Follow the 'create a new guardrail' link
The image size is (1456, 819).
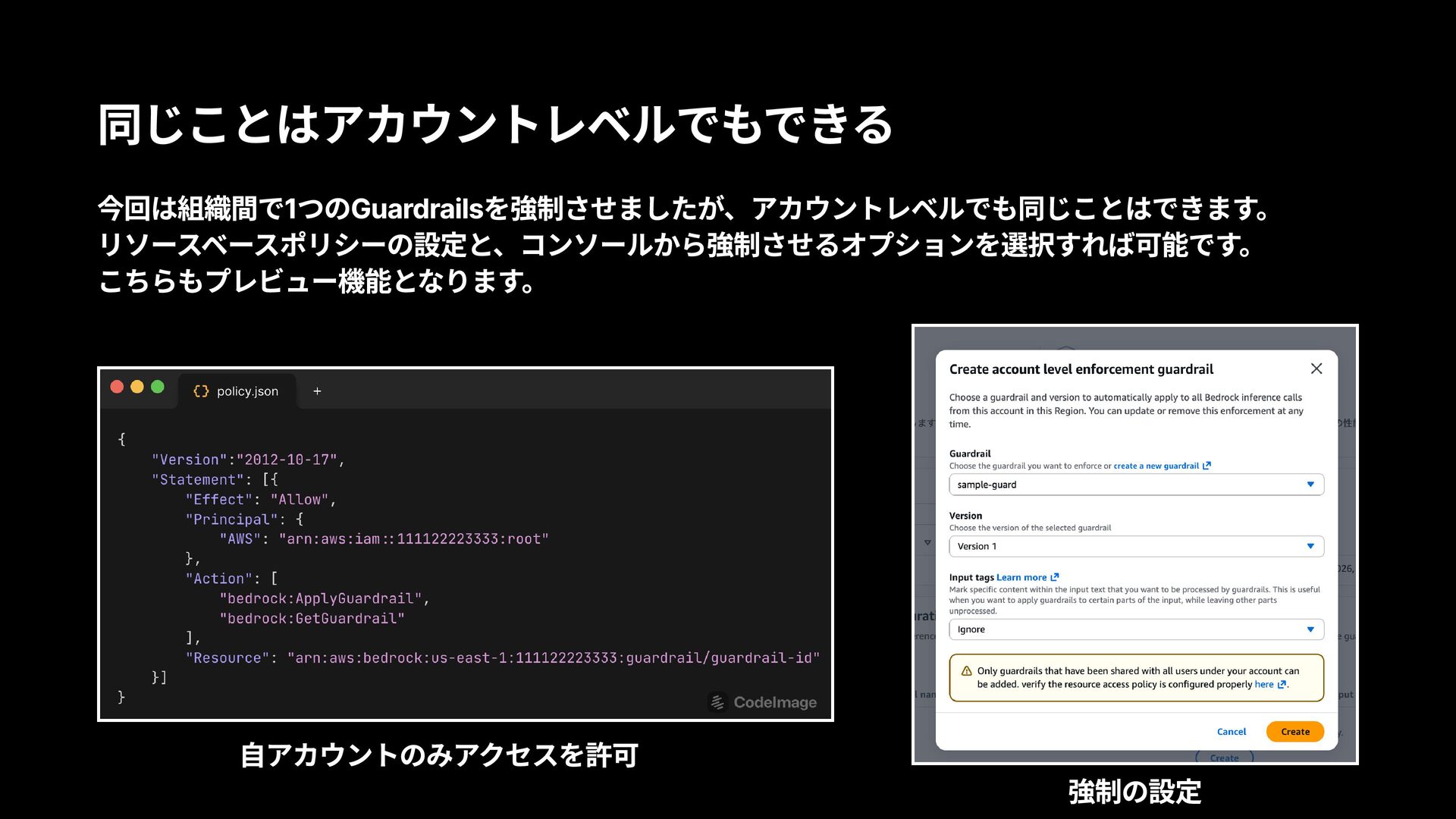click(x=1156, y=466)
